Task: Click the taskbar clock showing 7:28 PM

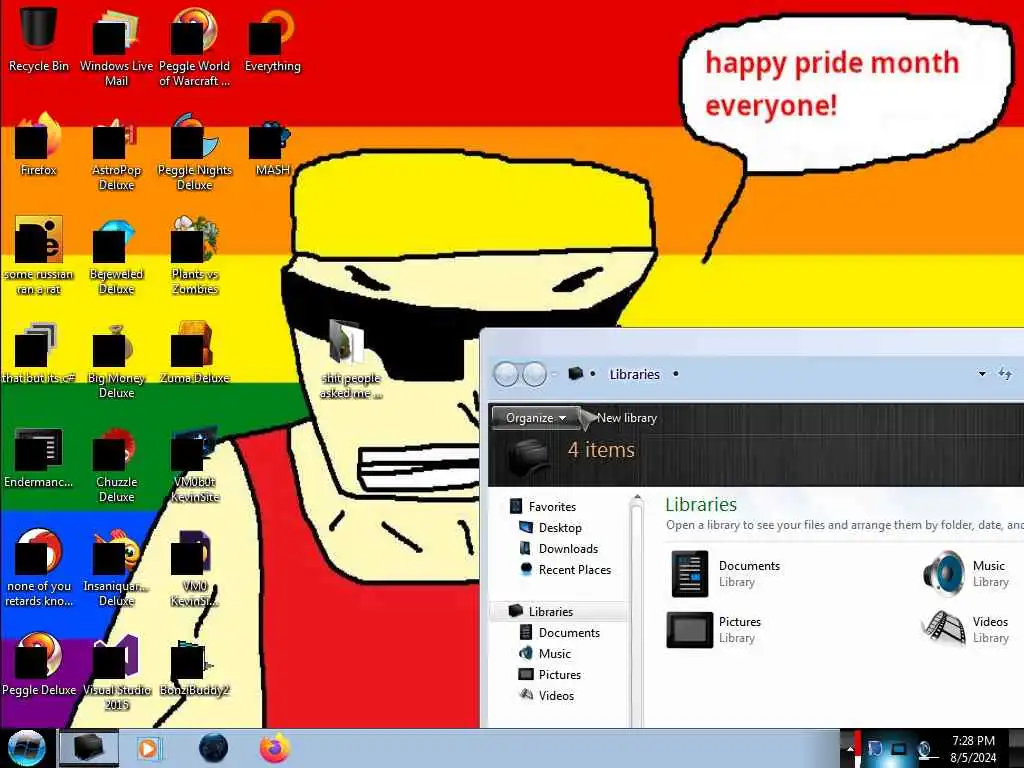Action: pos(973,748)
